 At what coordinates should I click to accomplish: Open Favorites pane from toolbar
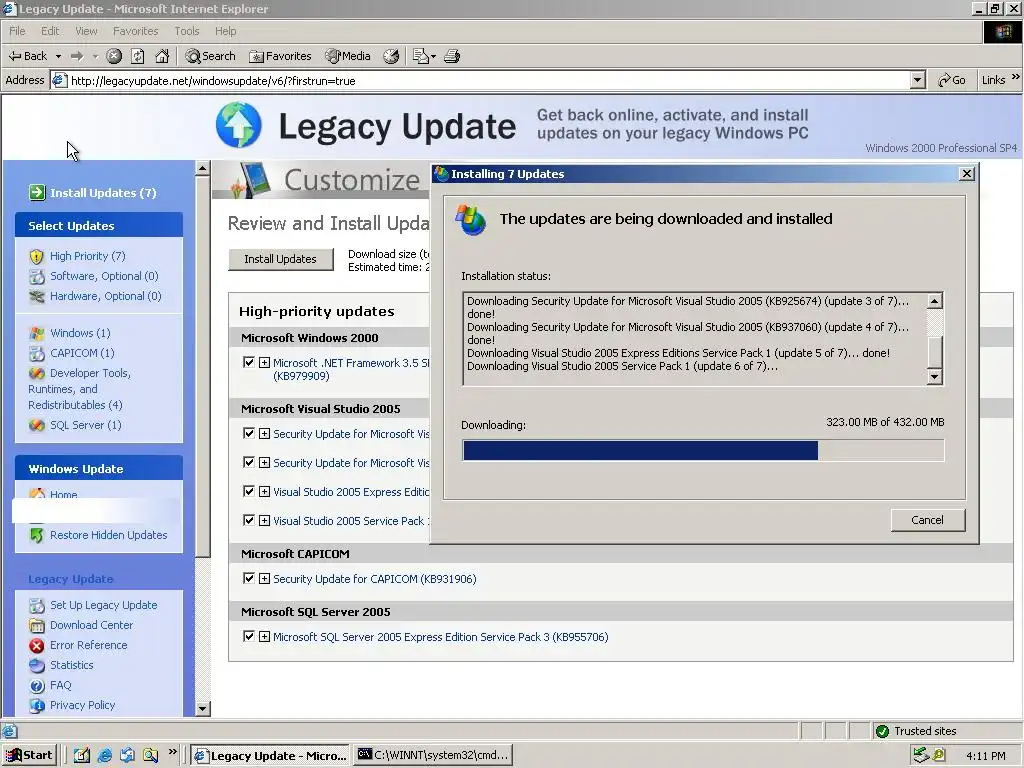click(x=280, y=56)
